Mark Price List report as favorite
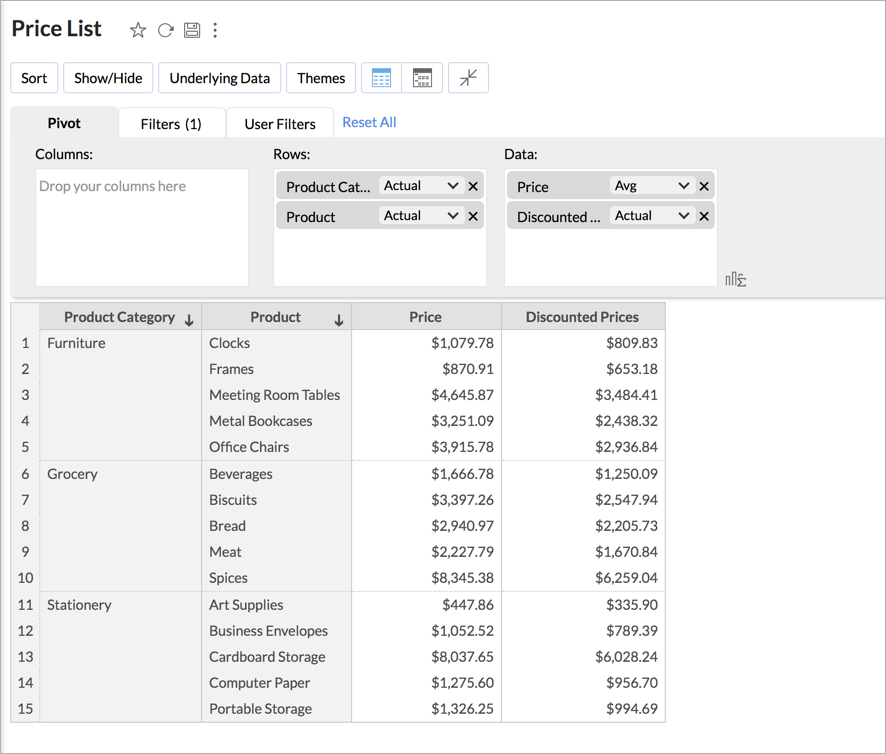Viewport: 886px width, 754px height. (137, 30)
